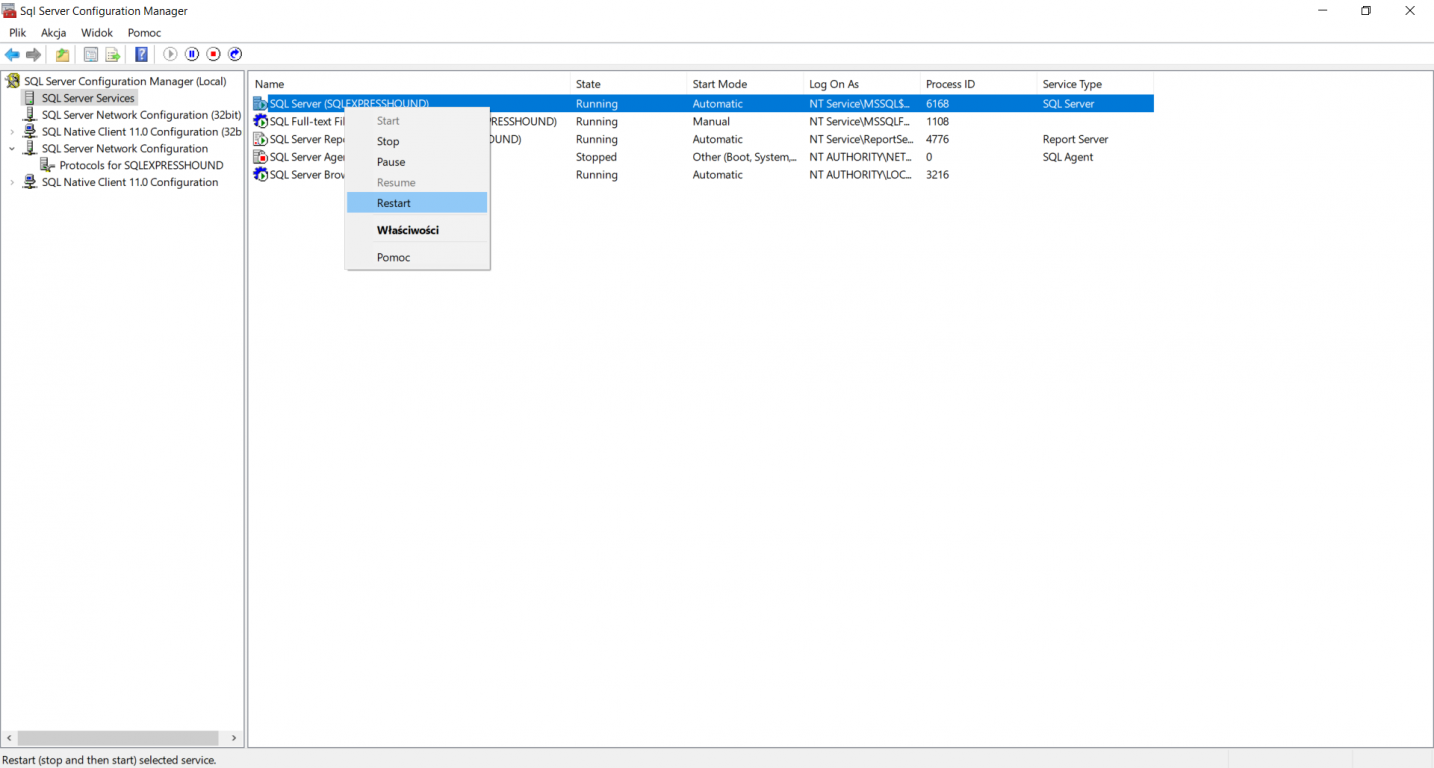
Task: Click the Stopped state cell of SQL Server Agent
Action: coord(596,157)
